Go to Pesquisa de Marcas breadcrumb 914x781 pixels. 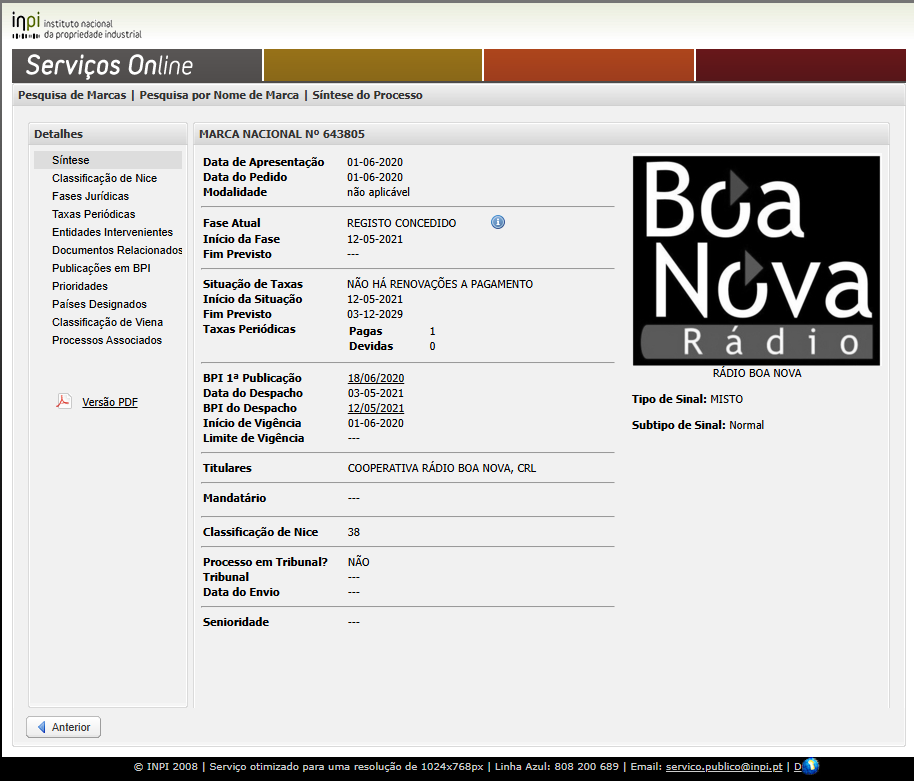click(x=72, y=95)
